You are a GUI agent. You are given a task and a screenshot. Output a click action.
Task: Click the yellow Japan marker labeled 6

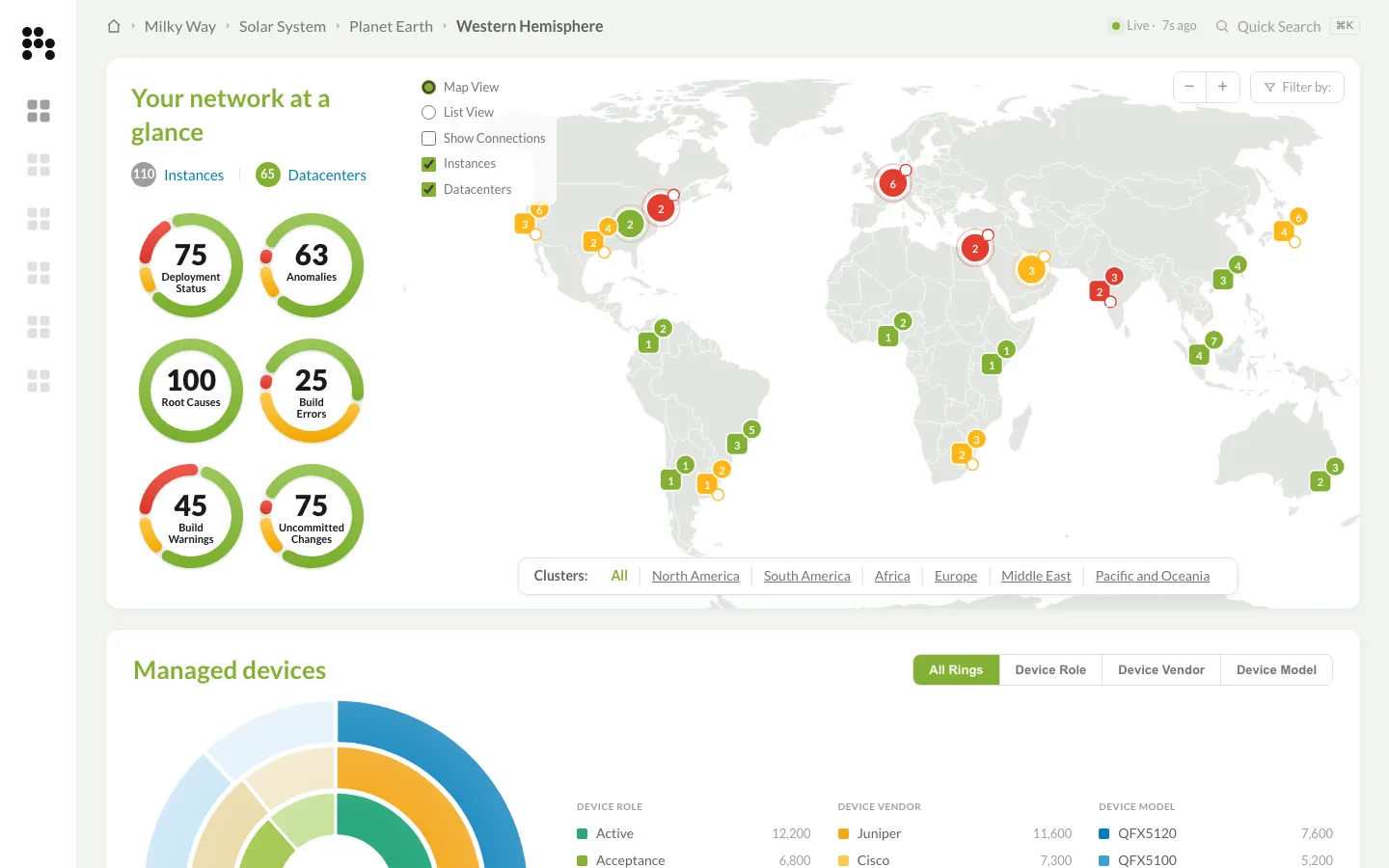(1298, 217)
